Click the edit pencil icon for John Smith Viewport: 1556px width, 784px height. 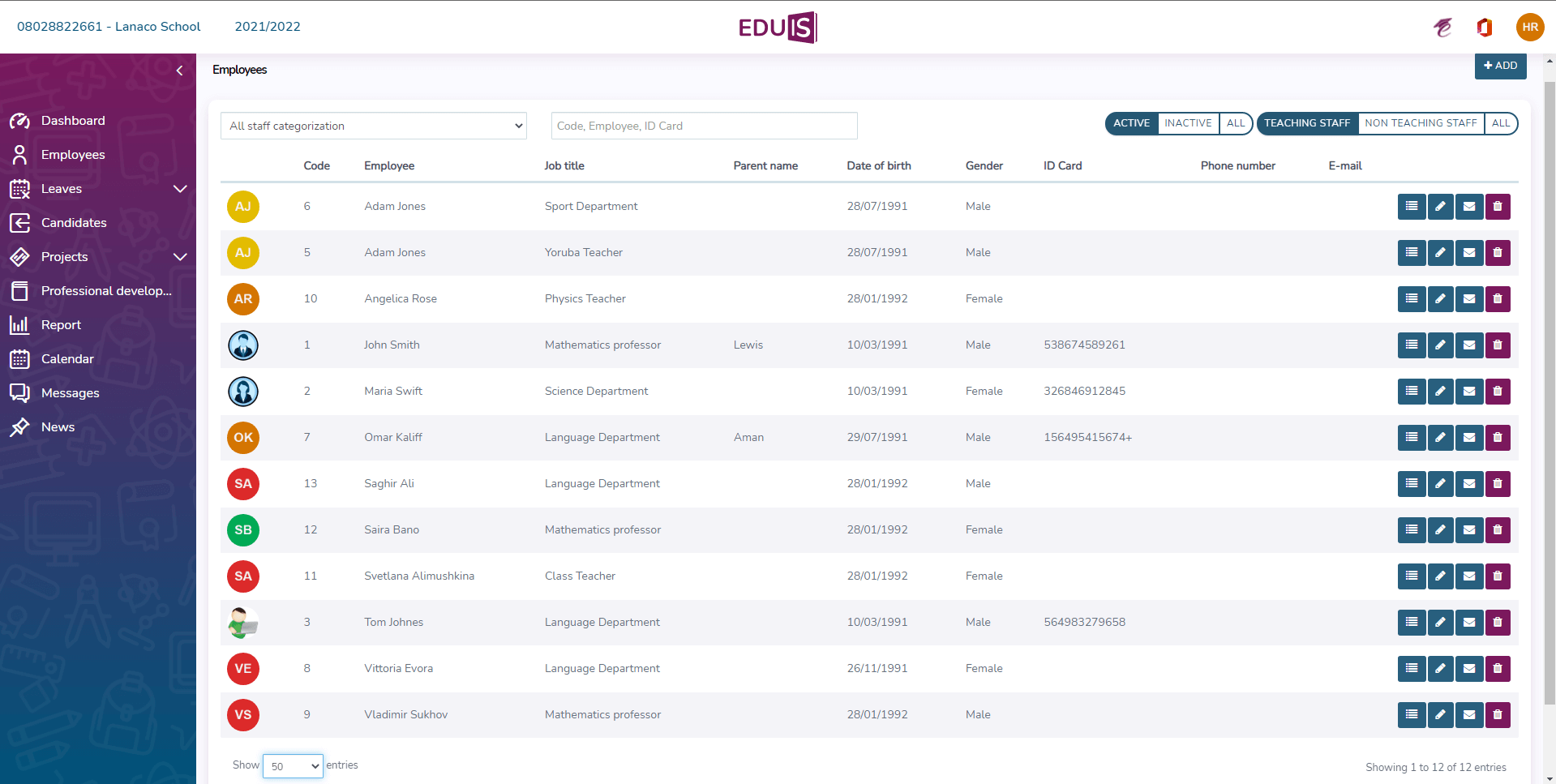pyautogui.click(x=1440, y=345)
